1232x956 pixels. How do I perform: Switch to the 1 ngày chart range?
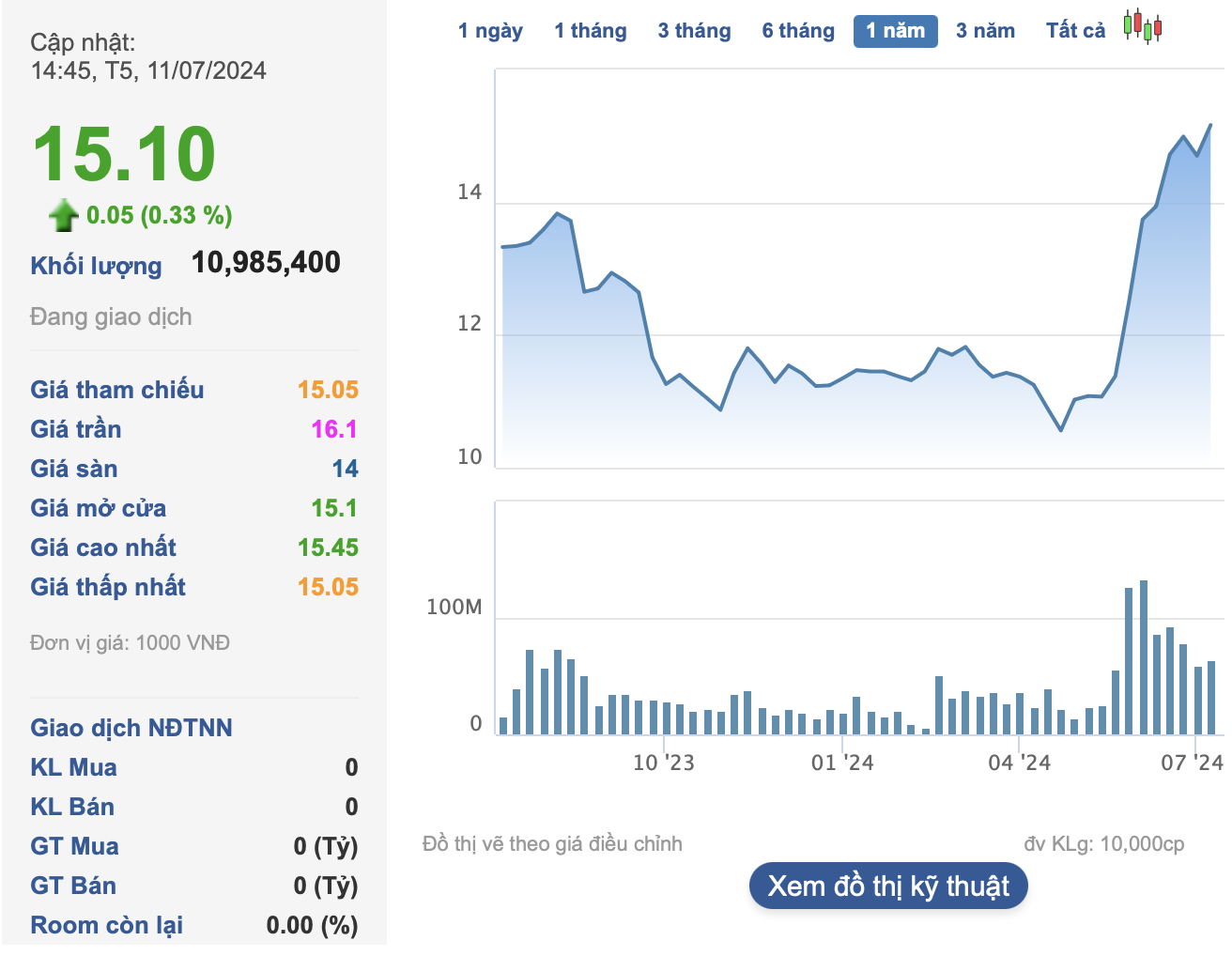pyautogui.click(x=492, y=30)
